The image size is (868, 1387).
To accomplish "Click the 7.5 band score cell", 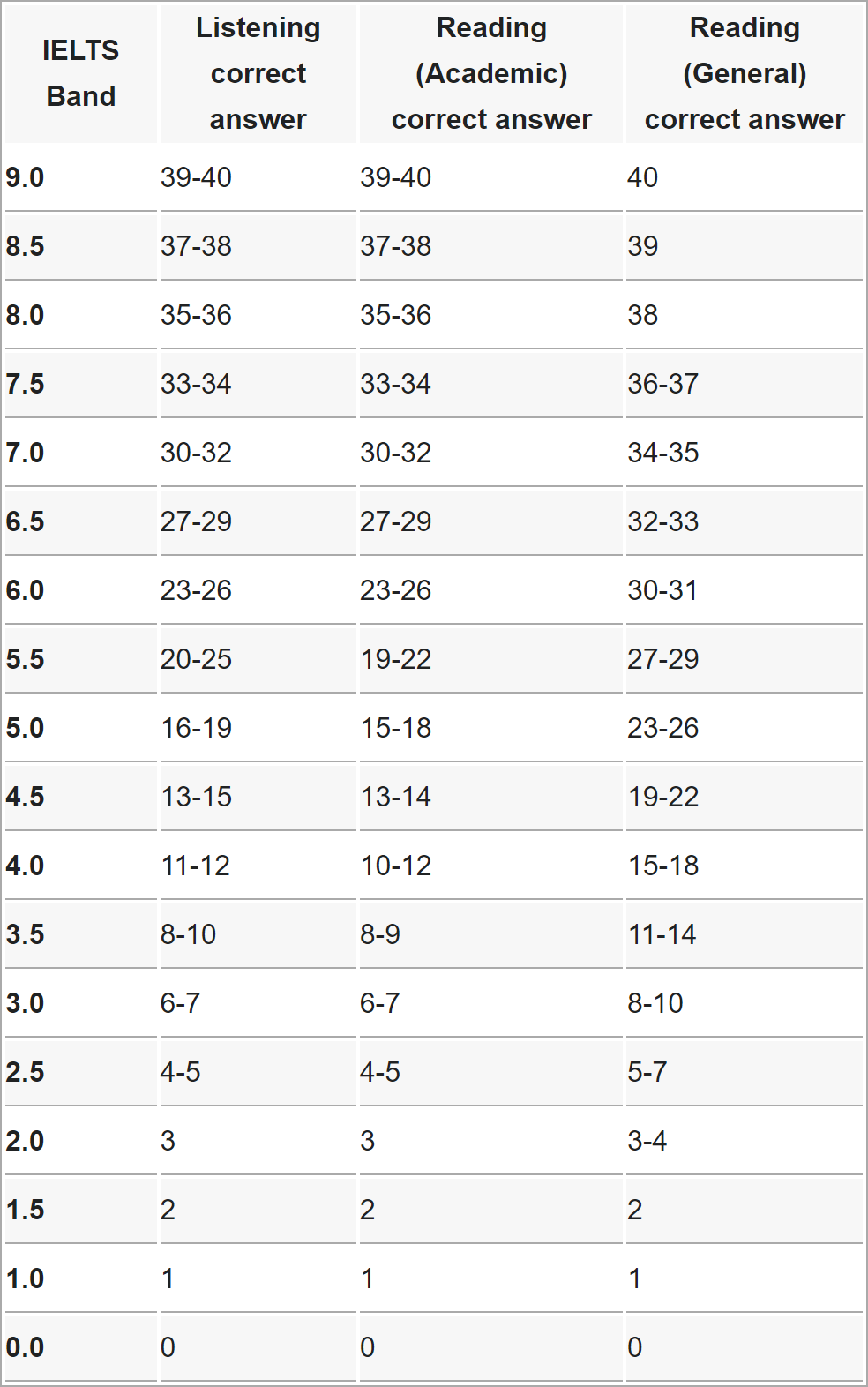I will 26,384.
